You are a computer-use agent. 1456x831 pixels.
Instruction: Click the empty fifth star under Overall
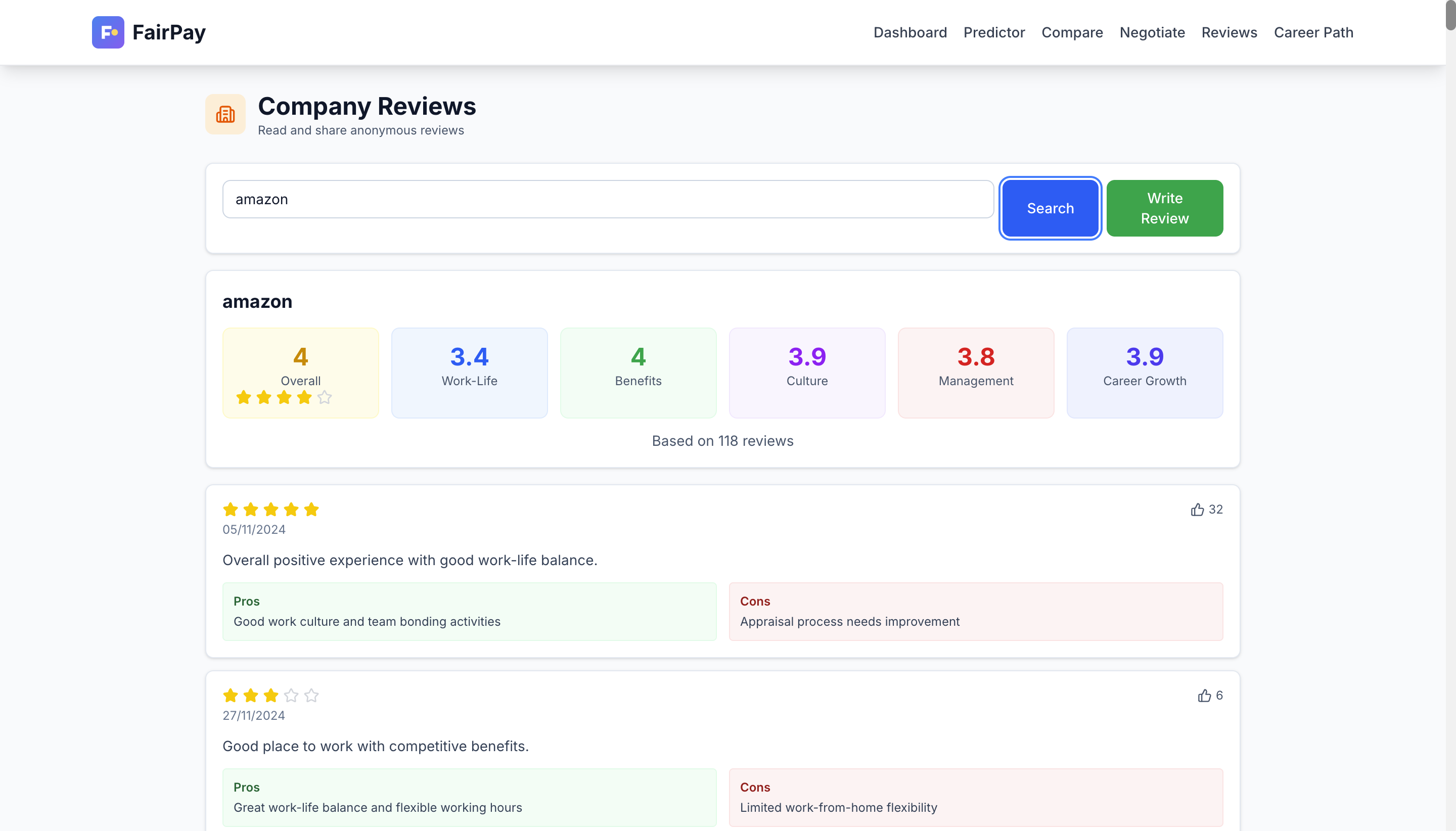pos(325,397)
